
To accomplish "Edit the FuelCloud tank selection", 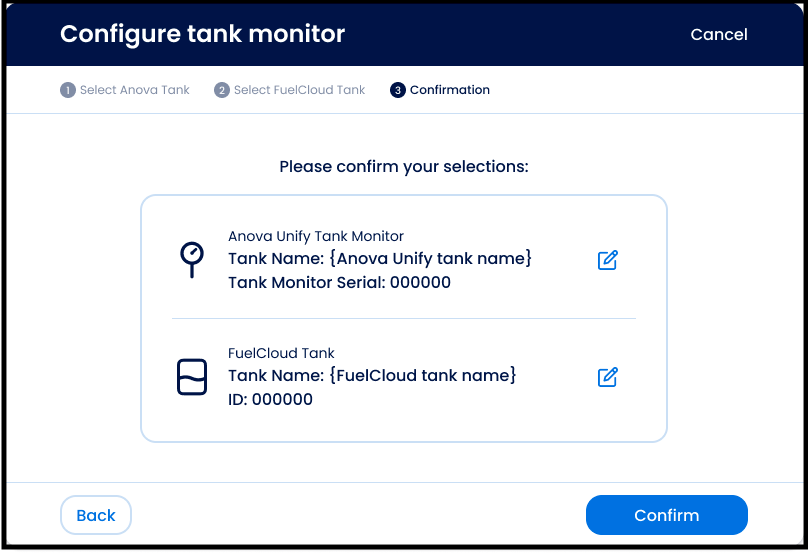I will click(607, 377).
